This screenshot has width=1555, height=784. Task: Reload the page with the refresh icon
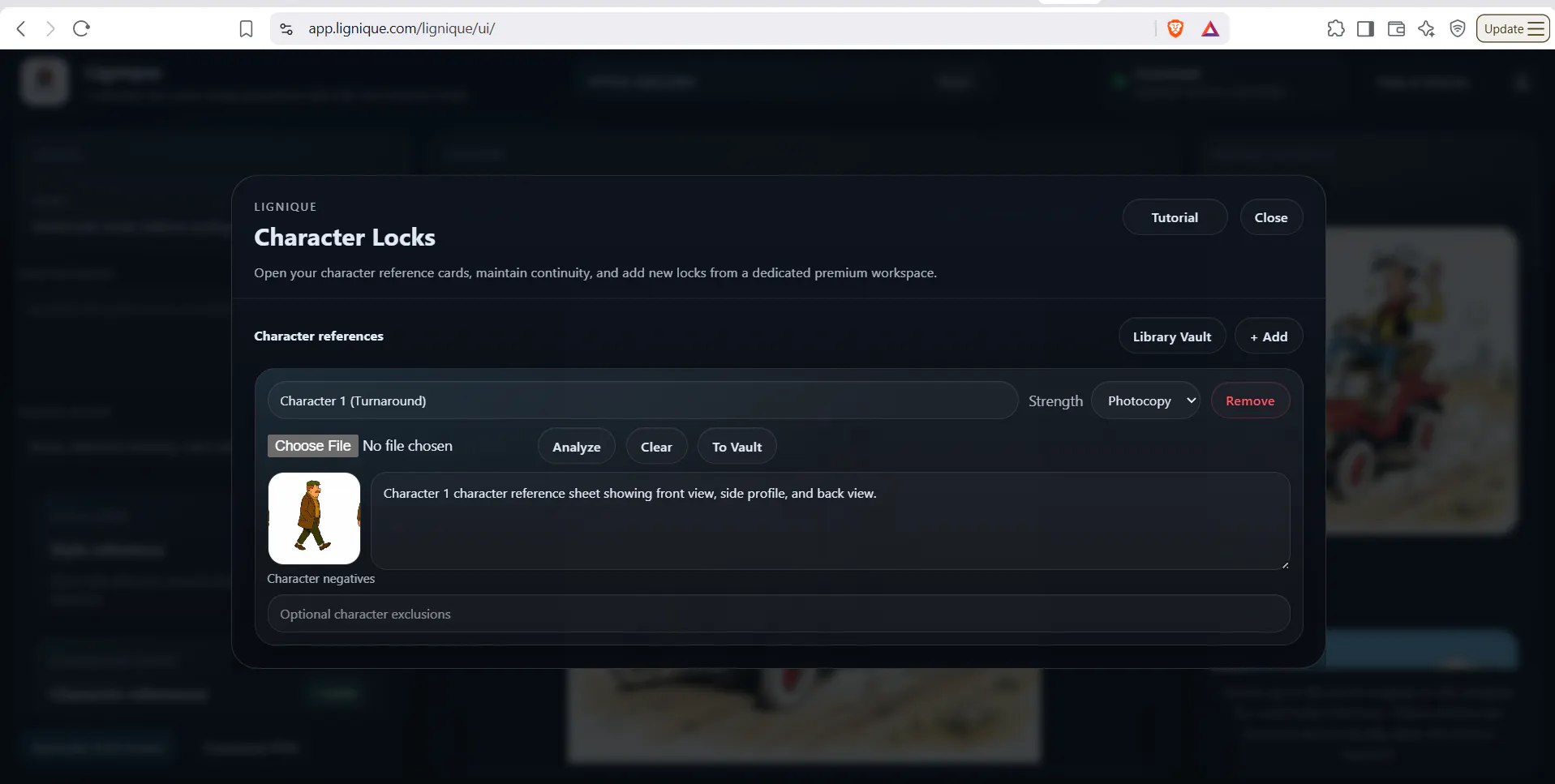81,29
